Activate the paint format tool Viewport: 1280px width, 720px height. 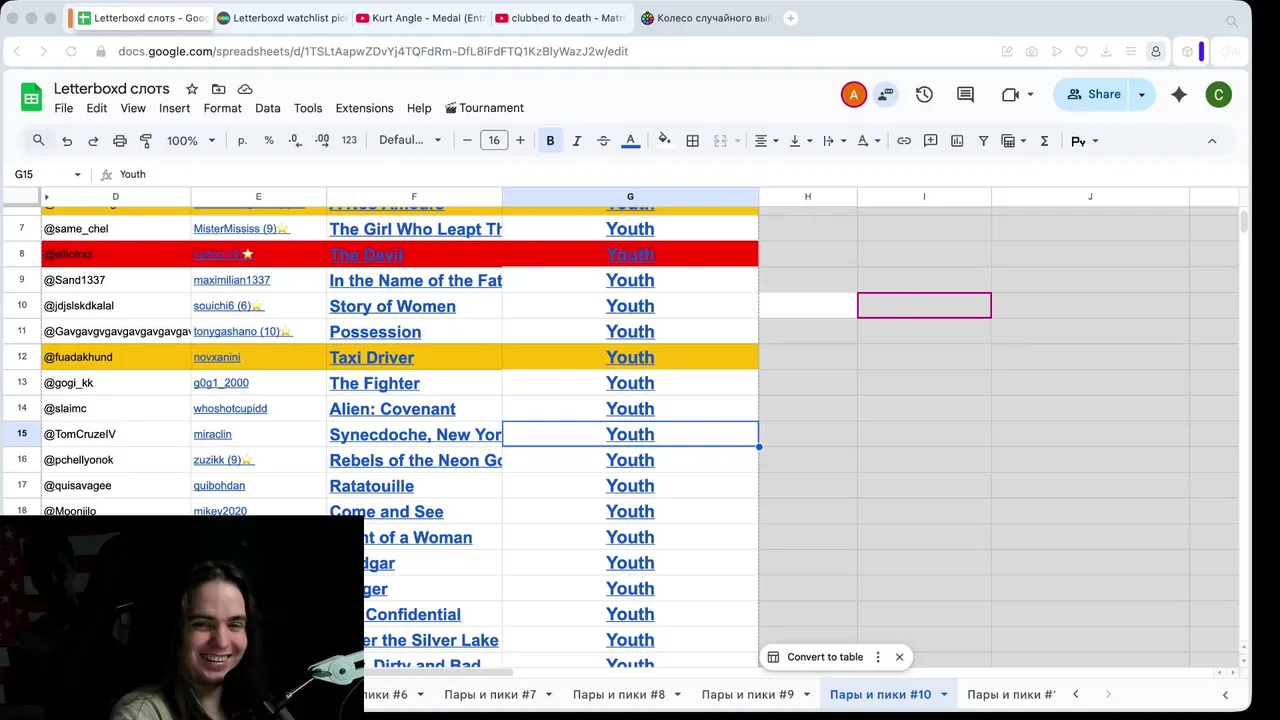point(146,141)
